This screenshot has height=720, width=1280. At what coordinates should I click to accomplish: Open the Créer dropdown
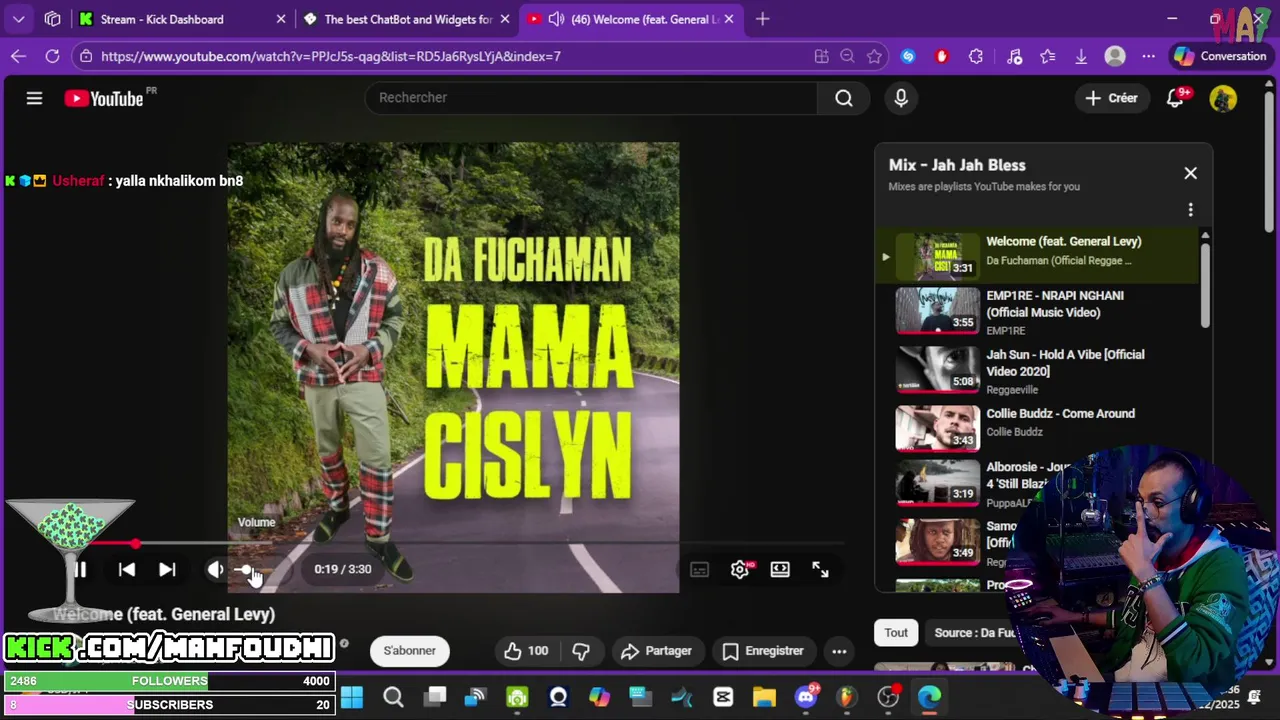1112,98
